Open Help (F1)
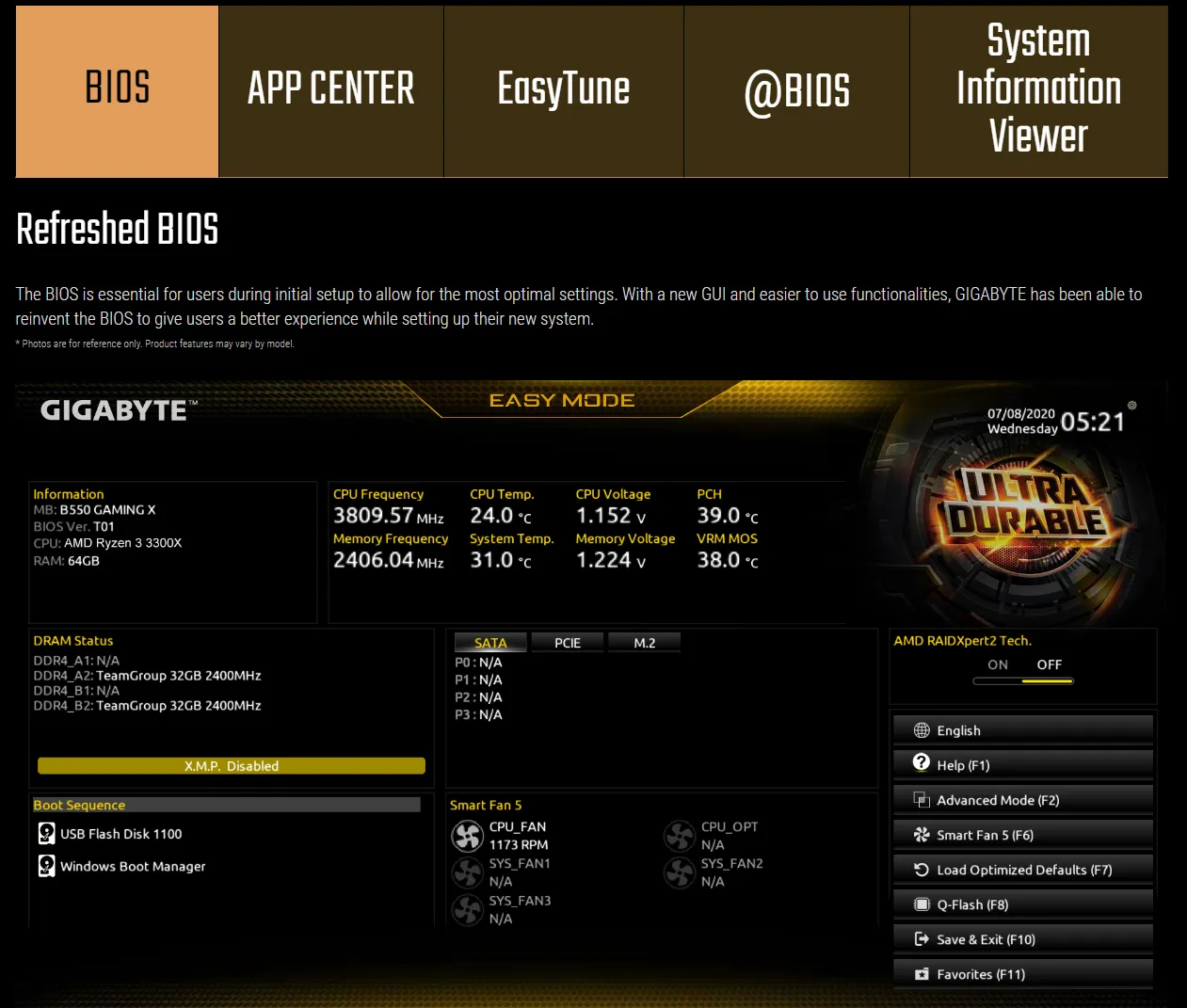1187x1008 pixels. coord(1023,765)
